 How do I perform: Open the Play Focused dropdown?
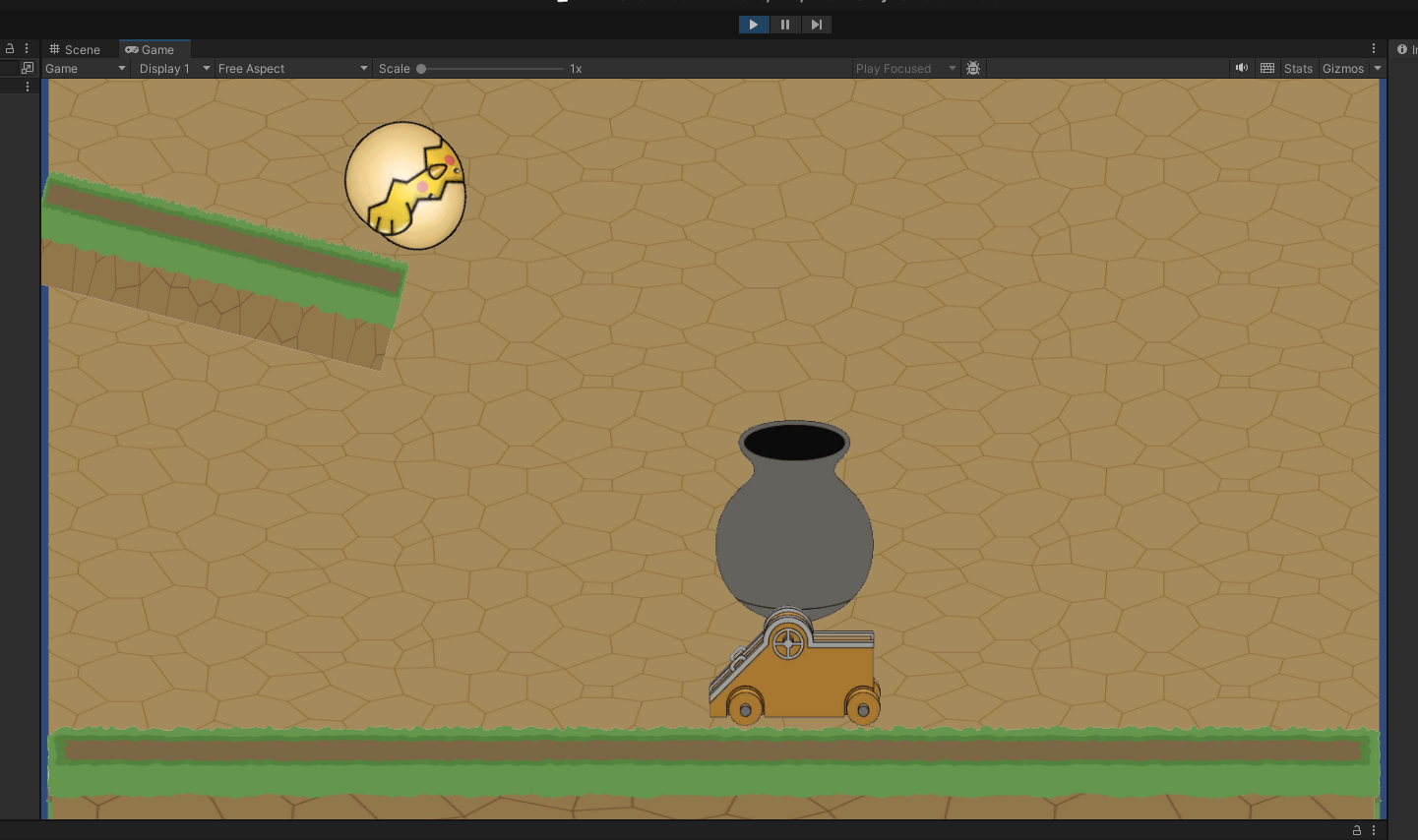point(905,68)
